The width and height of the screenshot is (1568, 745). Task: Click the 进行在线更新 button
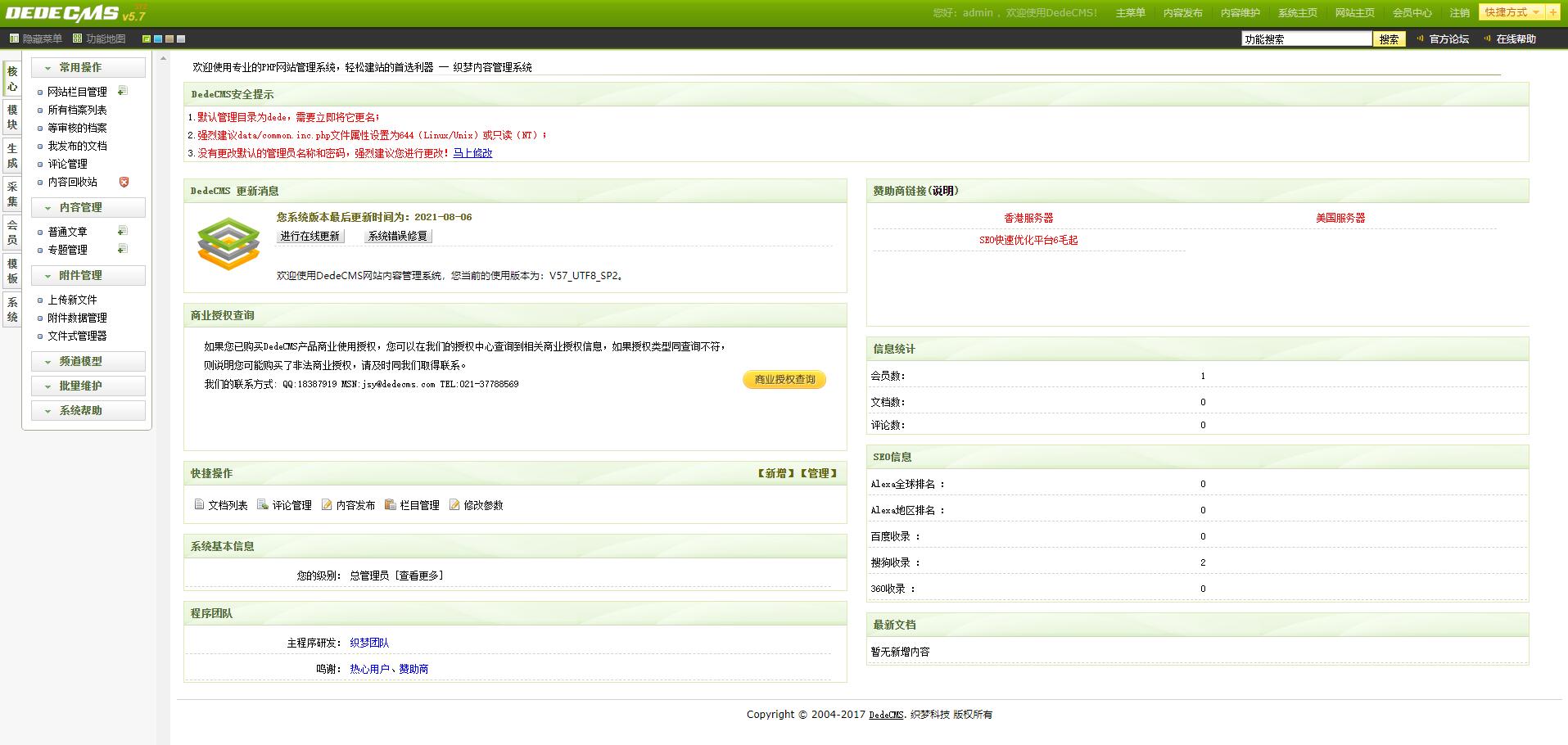[310, 236]
